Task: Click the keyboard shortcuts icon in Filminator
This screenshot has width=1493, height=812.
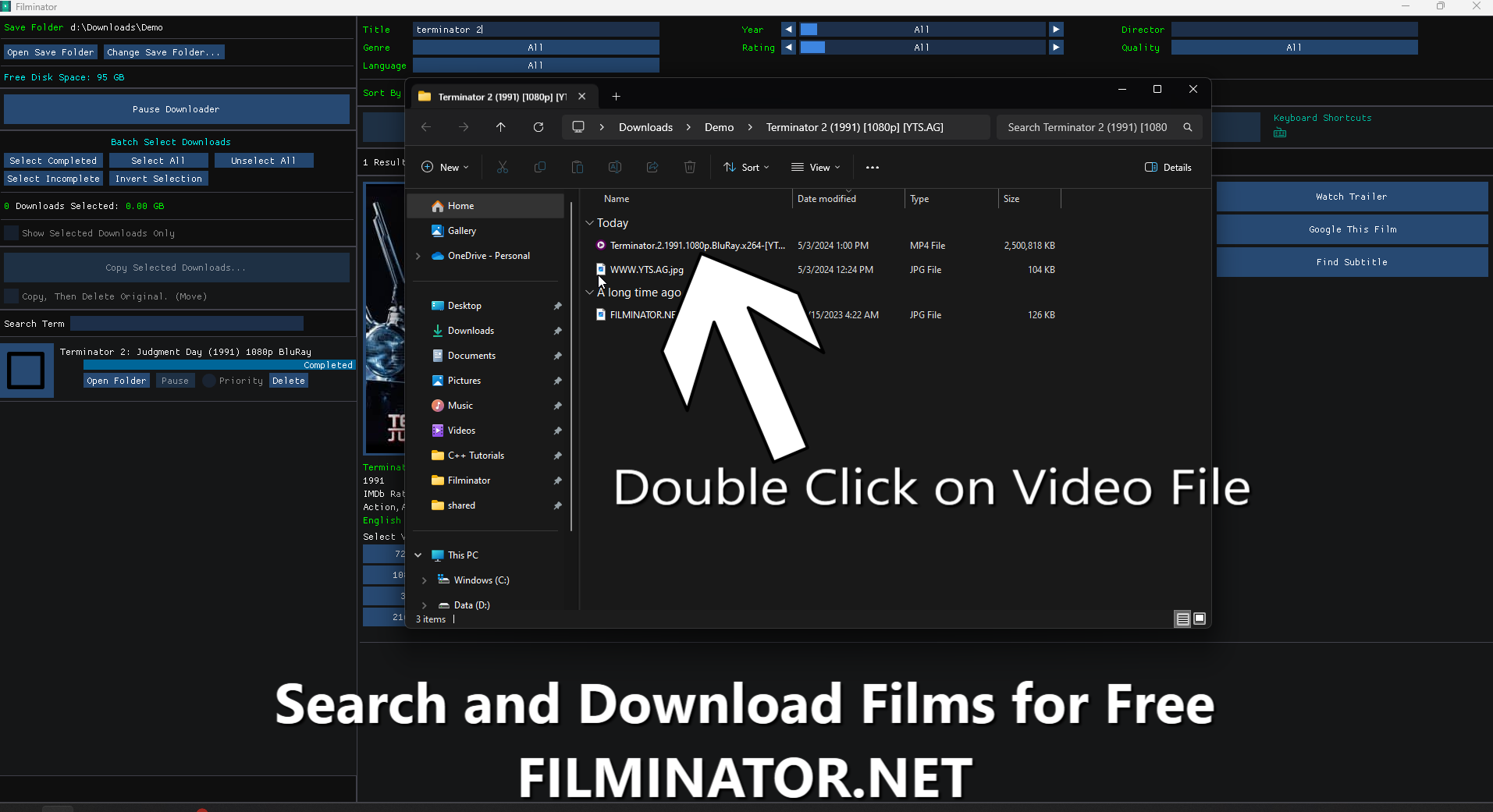Action: (x=1280, y=133)
